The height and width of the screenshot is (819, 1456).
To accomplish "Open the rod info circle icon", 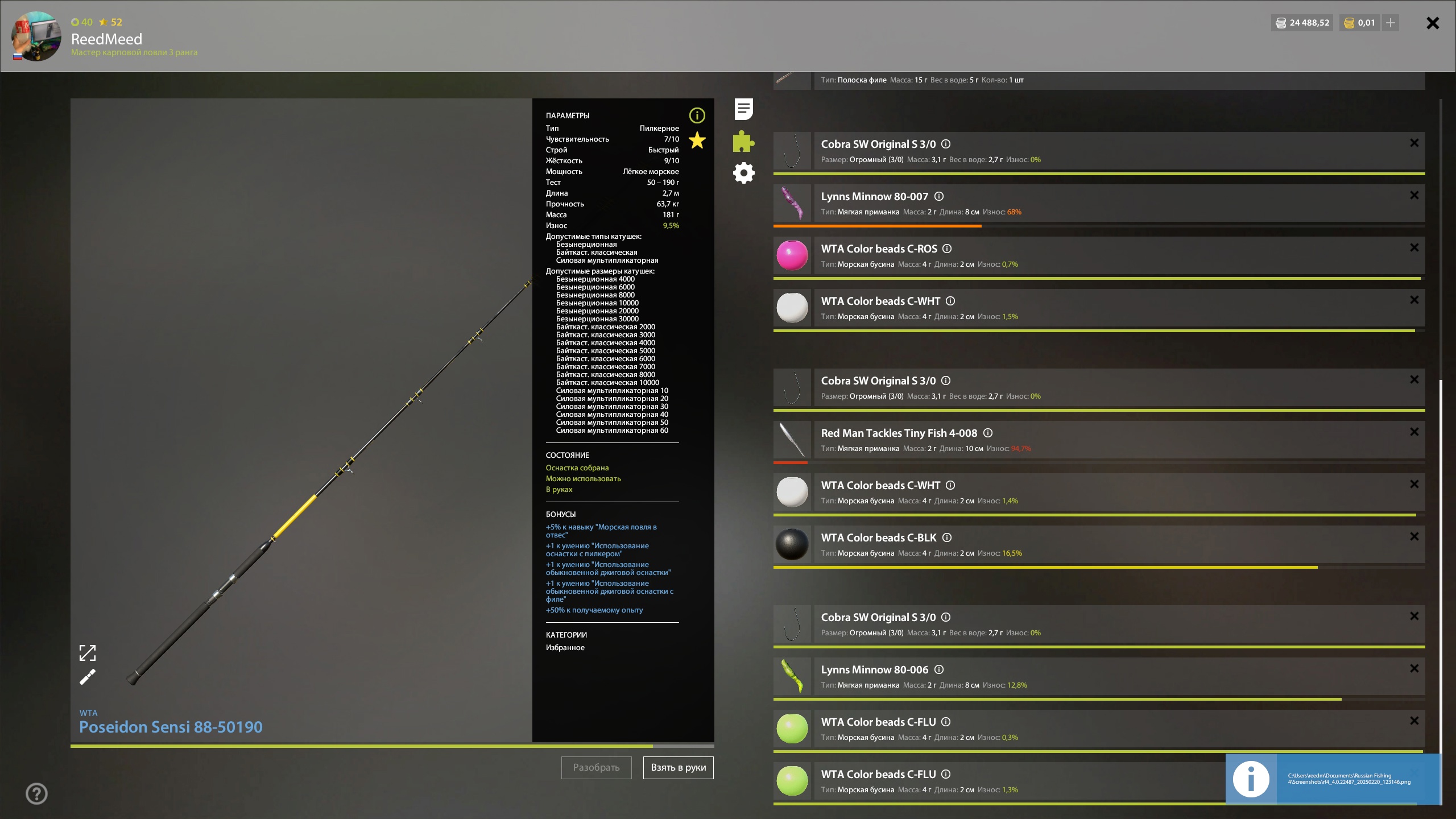I will (697, 115).
